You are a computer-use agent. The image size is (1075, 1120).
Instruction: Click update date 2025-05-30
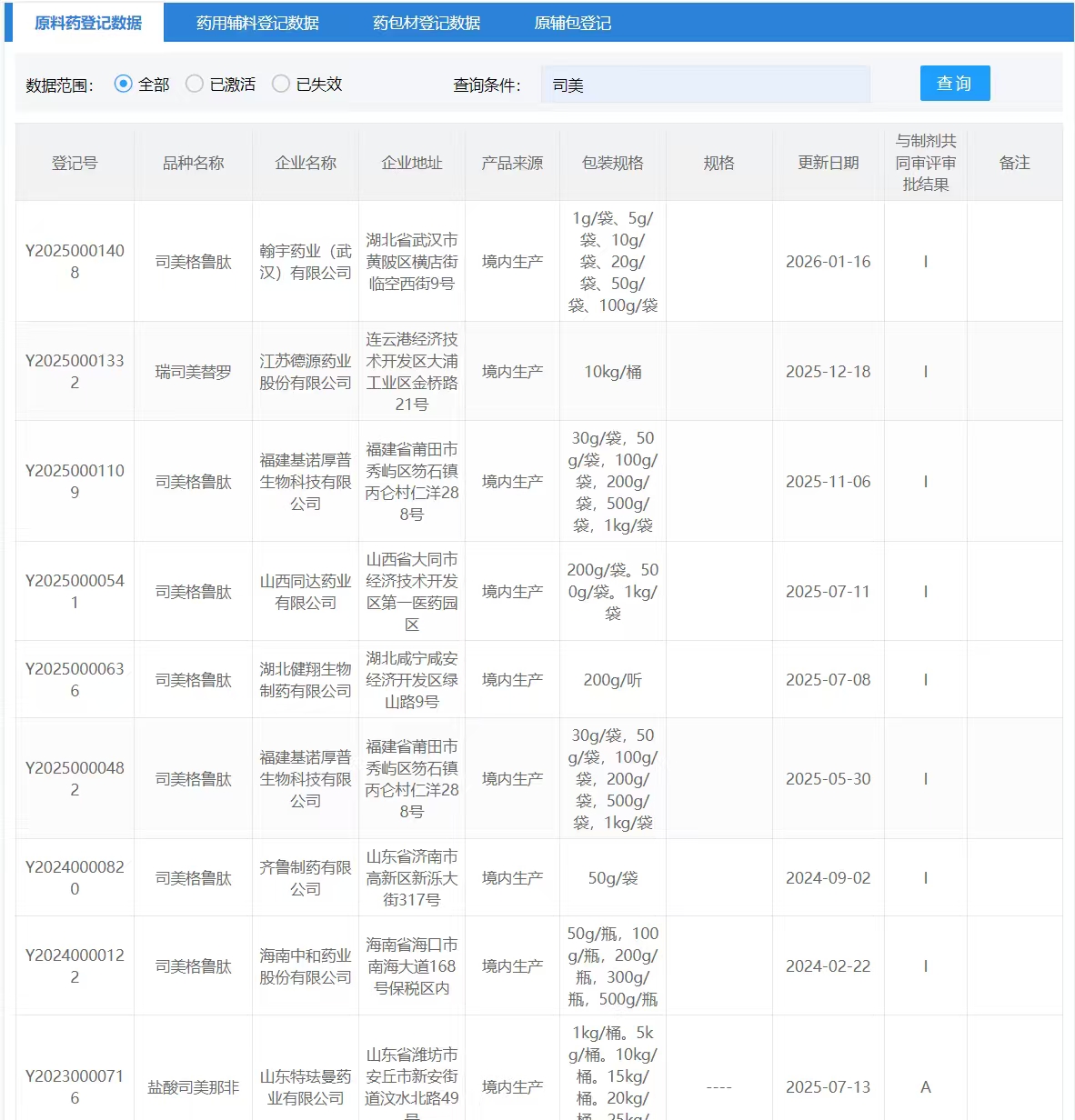pos(829,779)
